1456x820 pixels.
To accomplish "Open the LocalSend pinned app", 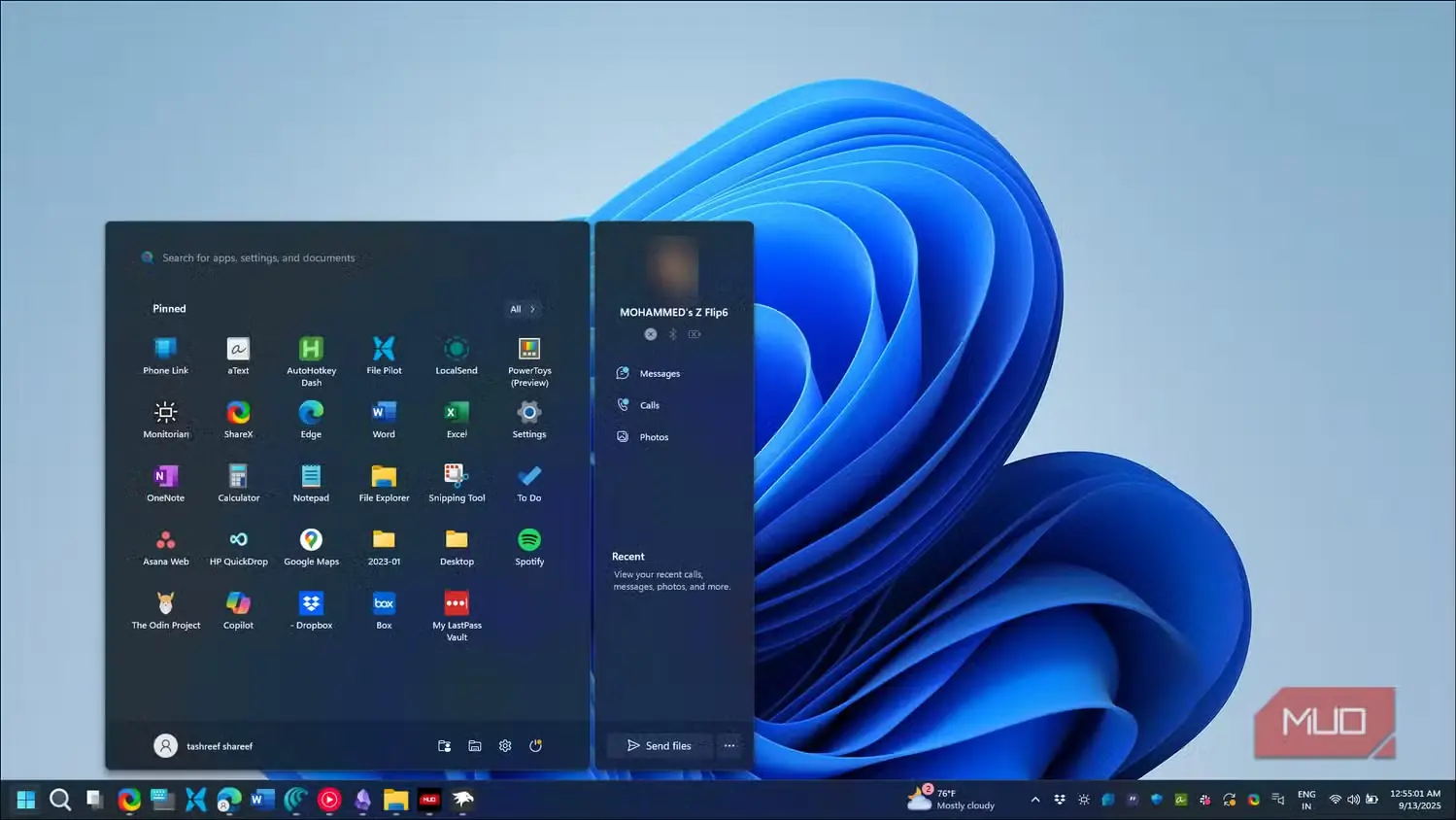I will (457, 356).
